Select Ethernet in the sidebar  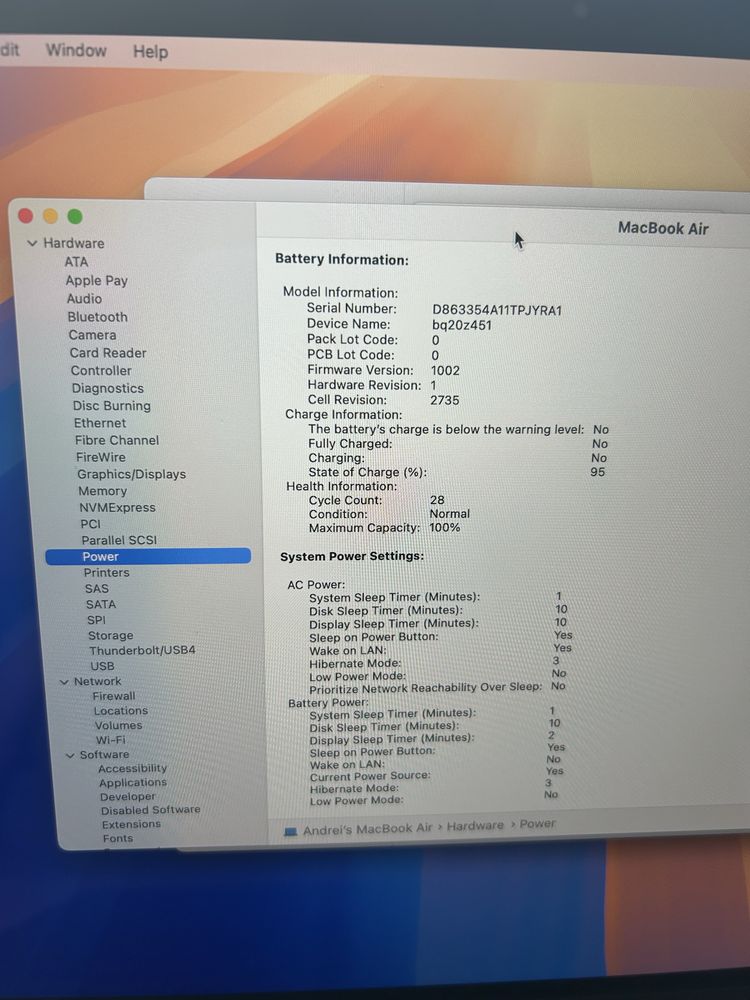pos(100,423)
